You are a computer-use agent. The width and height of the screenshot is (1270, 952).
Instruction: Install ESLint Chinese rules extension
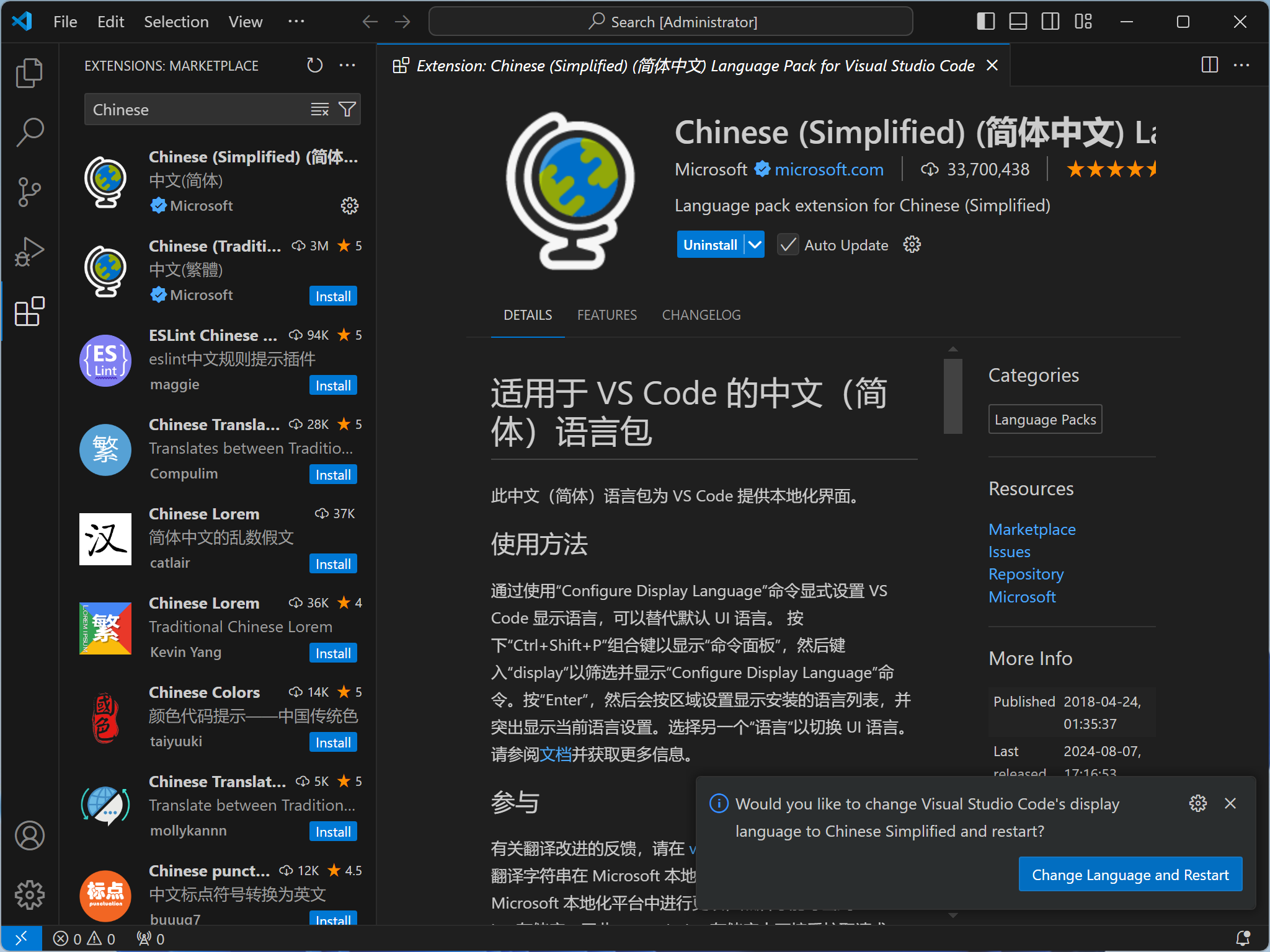click(333, 386)
